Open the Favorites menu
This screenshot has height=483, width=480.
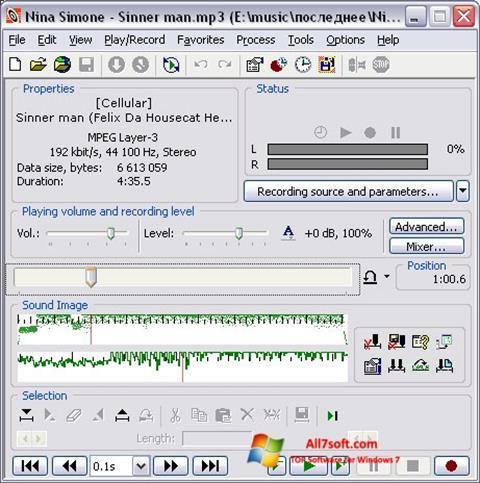(x=201, y=40)
